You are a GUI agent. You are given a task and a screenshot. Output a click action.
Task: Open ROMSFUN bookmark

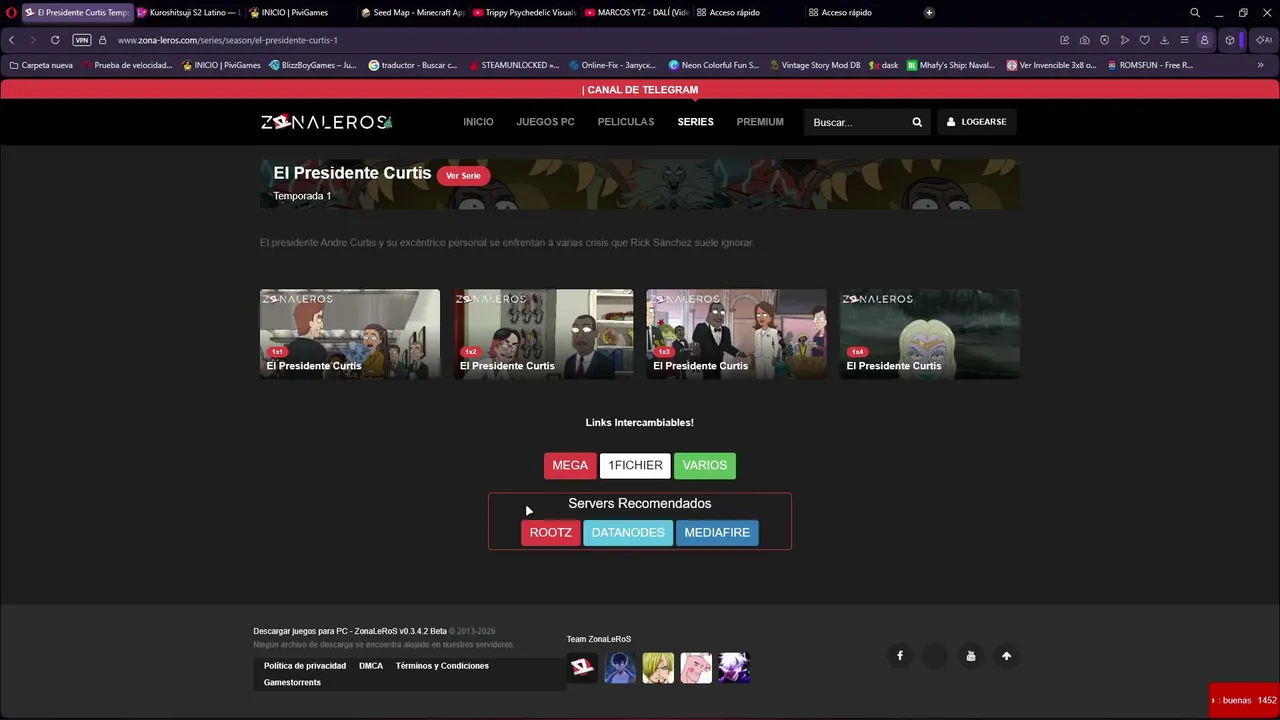tap(1150, 65)
